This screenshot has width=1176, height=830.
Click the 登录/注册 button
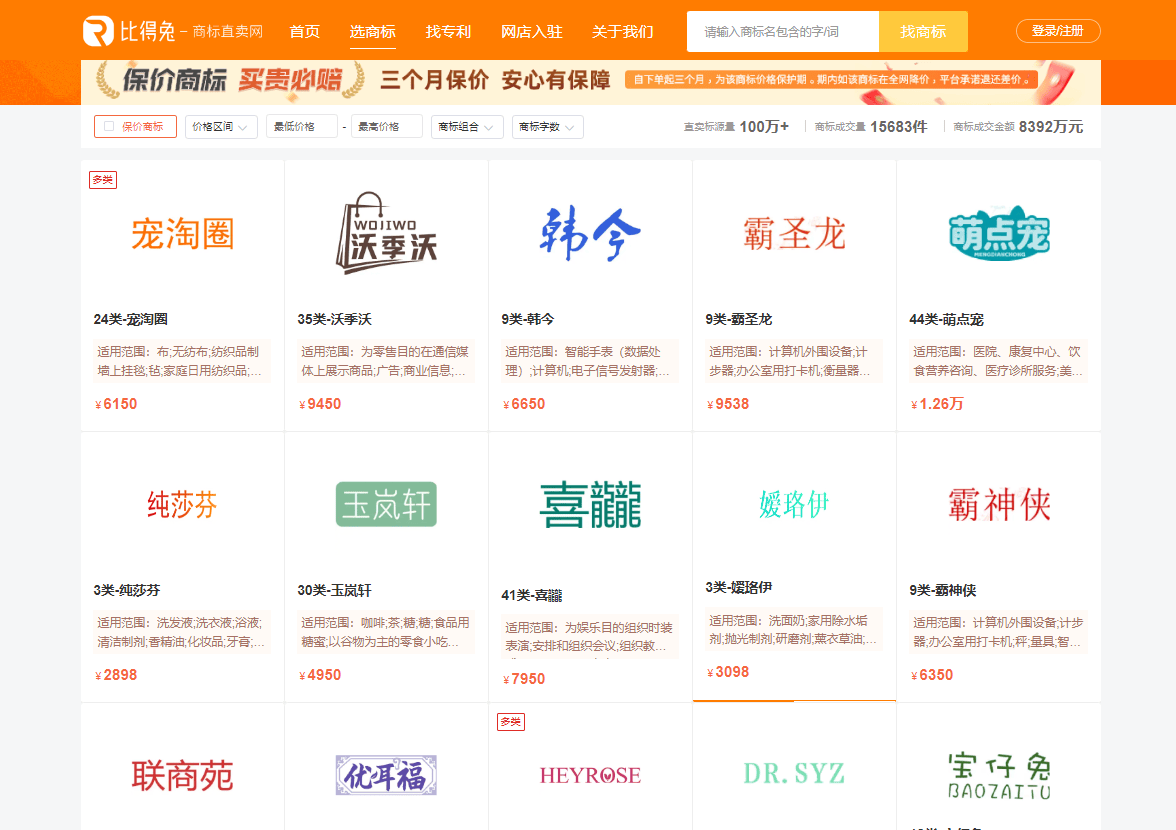click(x=1058, y=31)
